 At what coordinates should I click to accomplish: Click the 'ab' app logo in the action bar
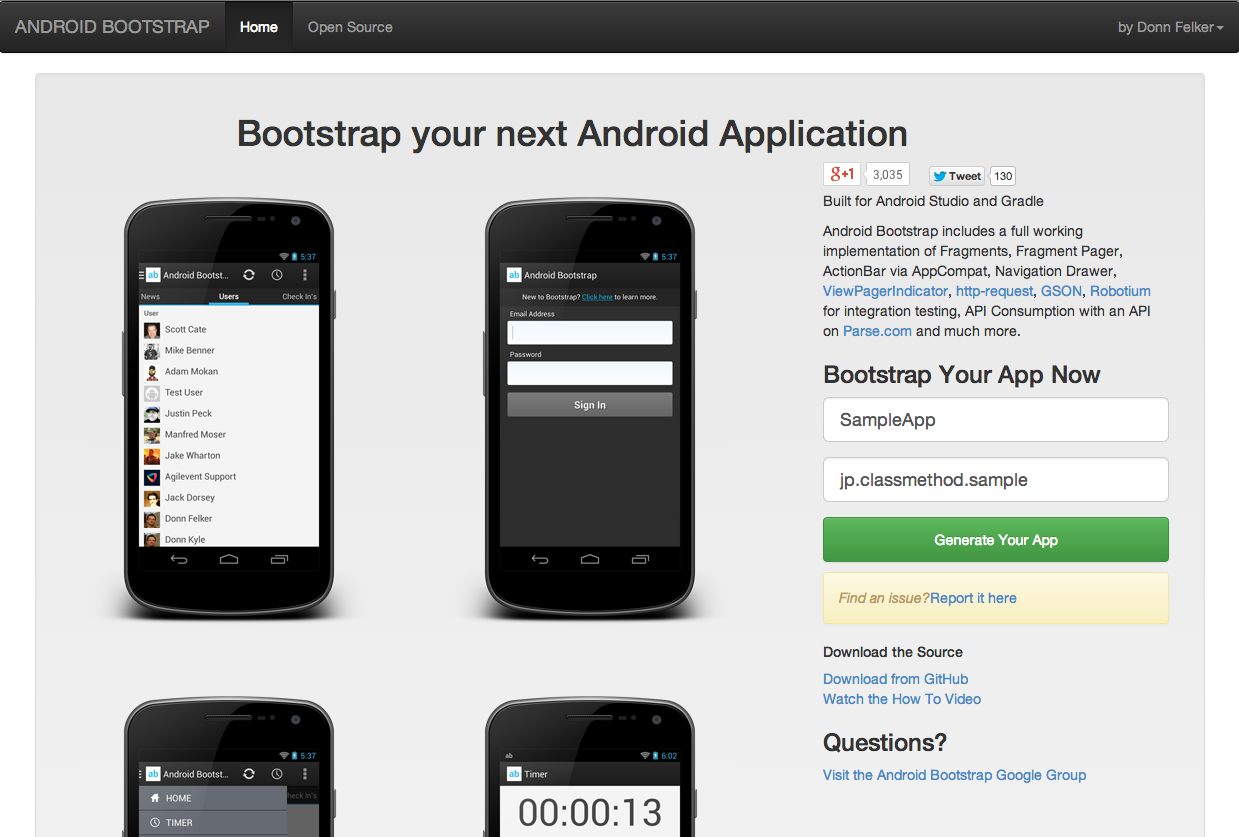[x=152, y=275]
